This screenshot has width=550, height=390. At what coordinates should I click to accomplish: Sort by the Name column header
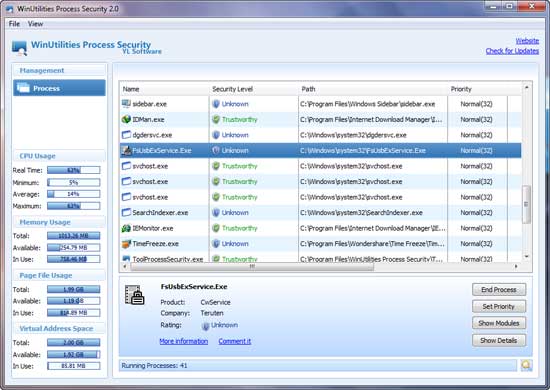tap(165, 89)
